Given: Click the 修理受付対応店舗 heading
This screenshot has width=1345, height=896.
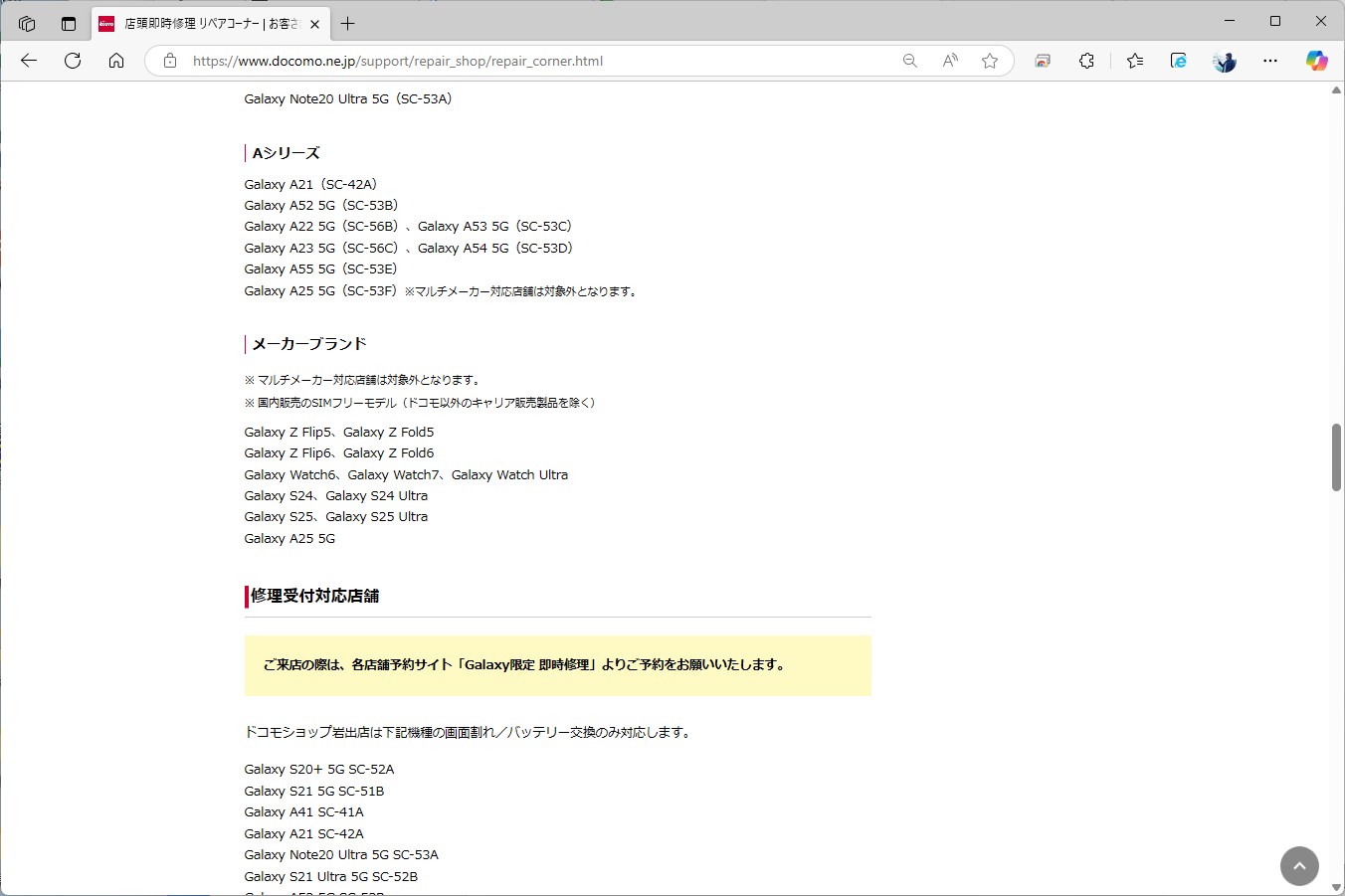Looking at the screenshot, I should tap(314, 596).
